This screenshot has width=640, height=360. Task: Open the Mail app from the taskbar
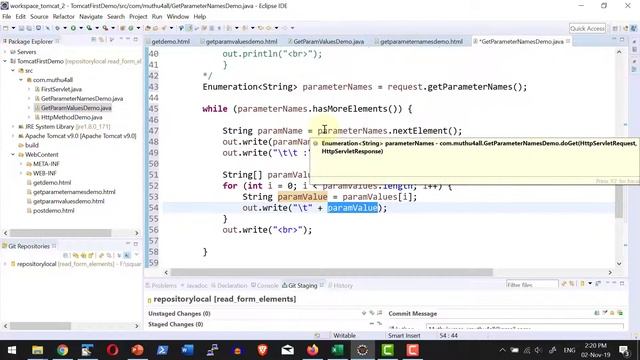(287, 350)
